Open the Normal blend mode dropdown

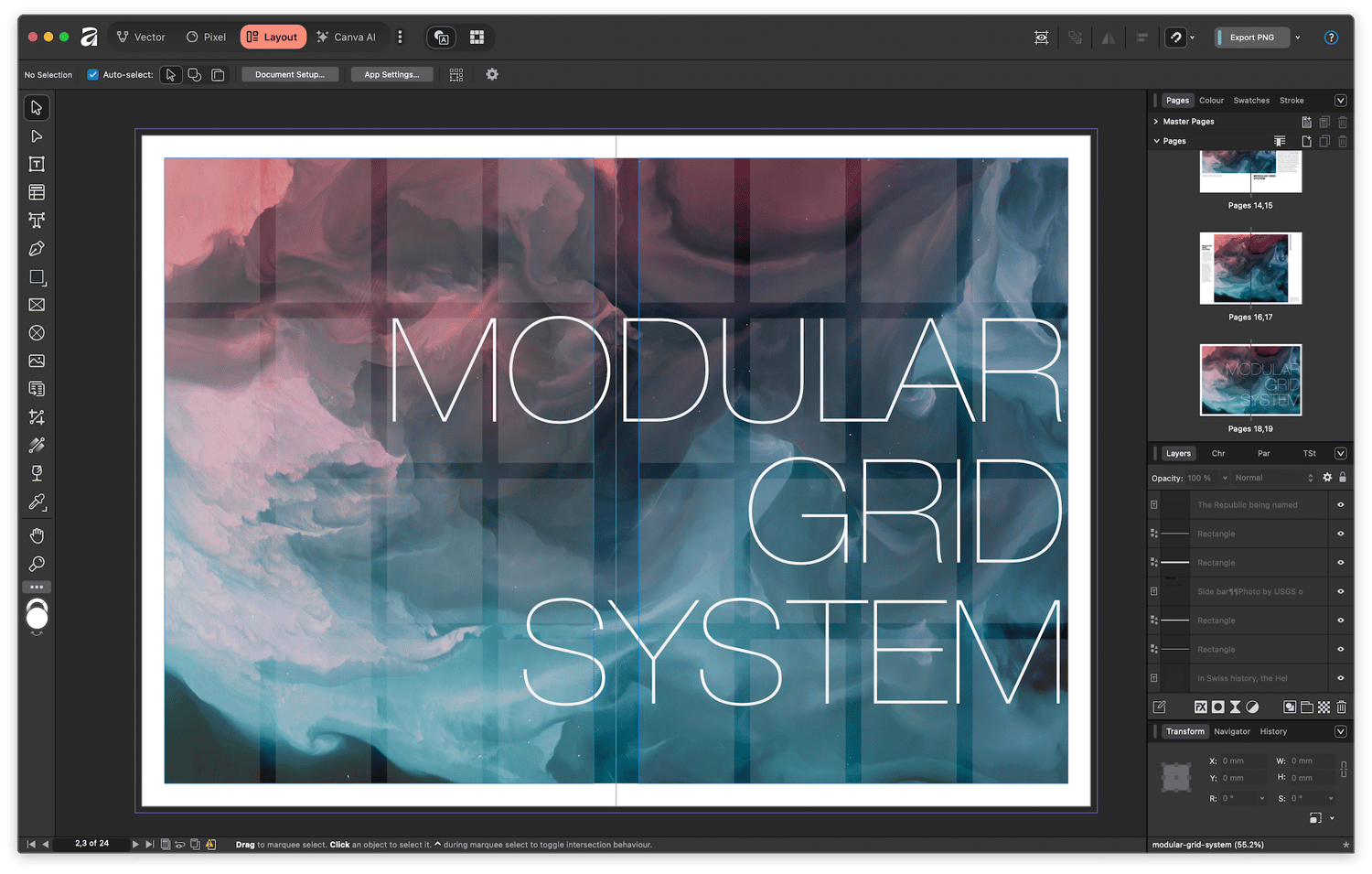tap(1273, 478)
